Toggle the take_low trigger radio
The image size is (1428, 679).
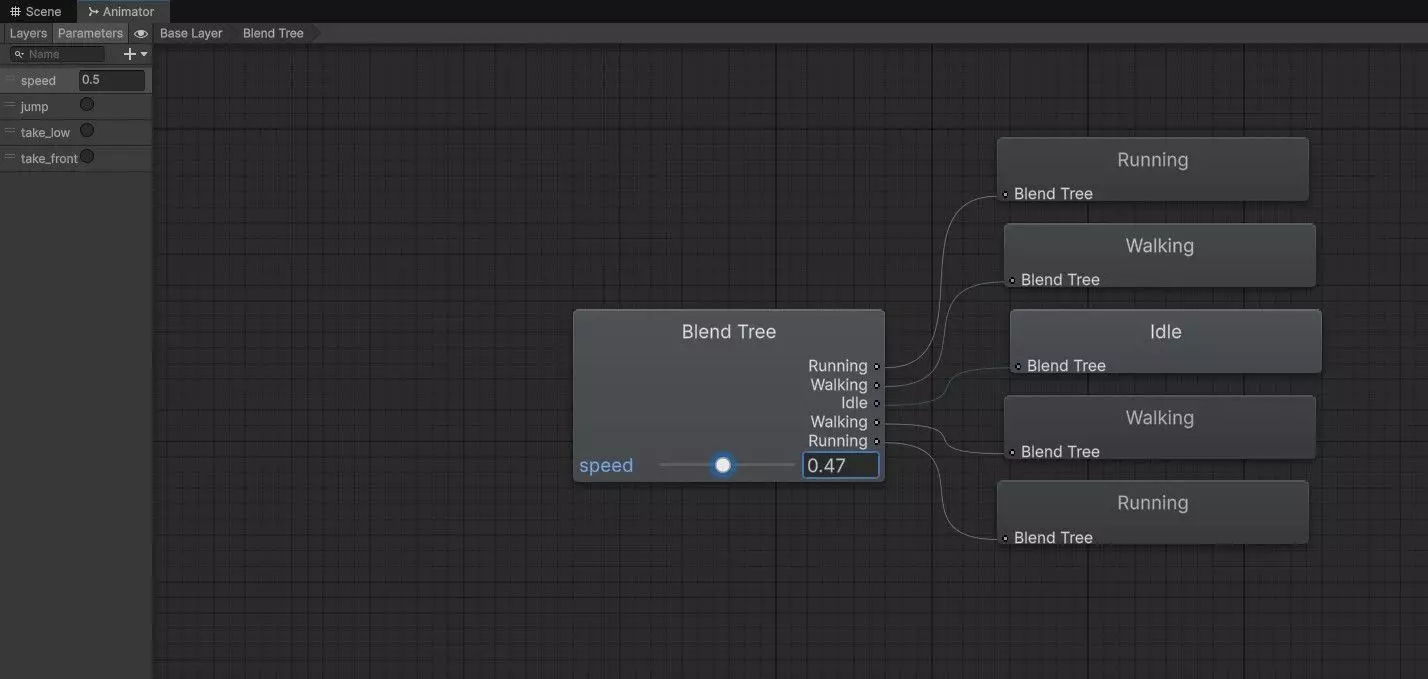pyautogui.click(x=87, y=130)
